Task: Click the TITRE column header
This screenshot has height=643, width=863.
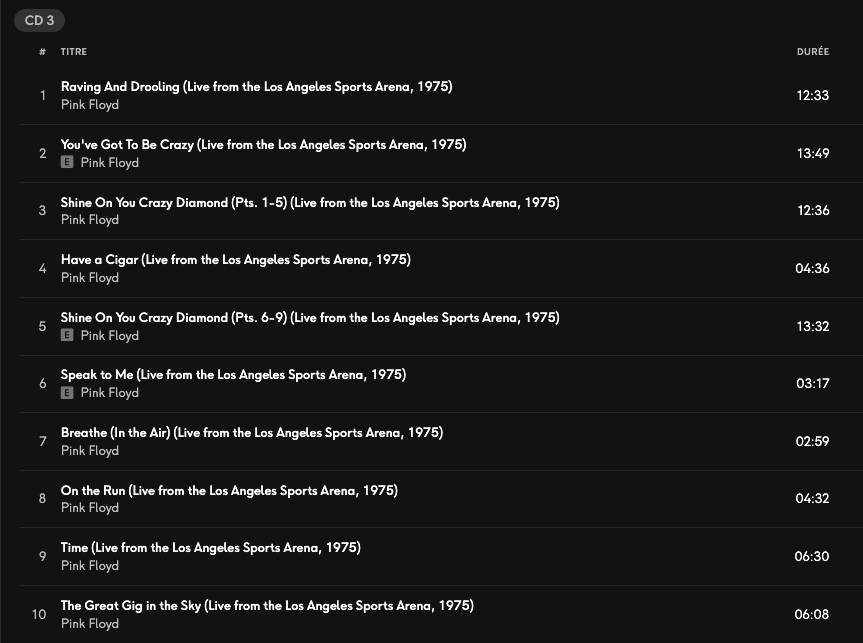Action: point(73,52)
